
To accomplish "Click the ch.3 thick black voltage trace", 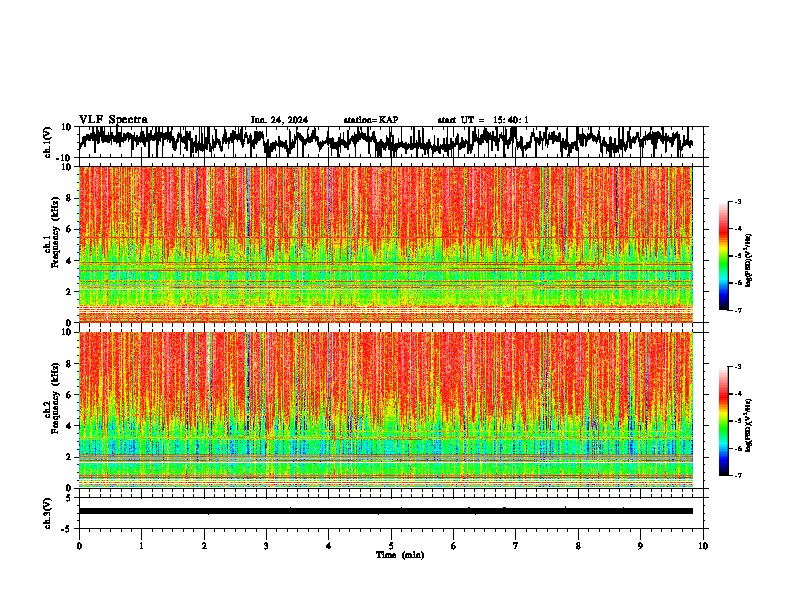I will 385,511.
